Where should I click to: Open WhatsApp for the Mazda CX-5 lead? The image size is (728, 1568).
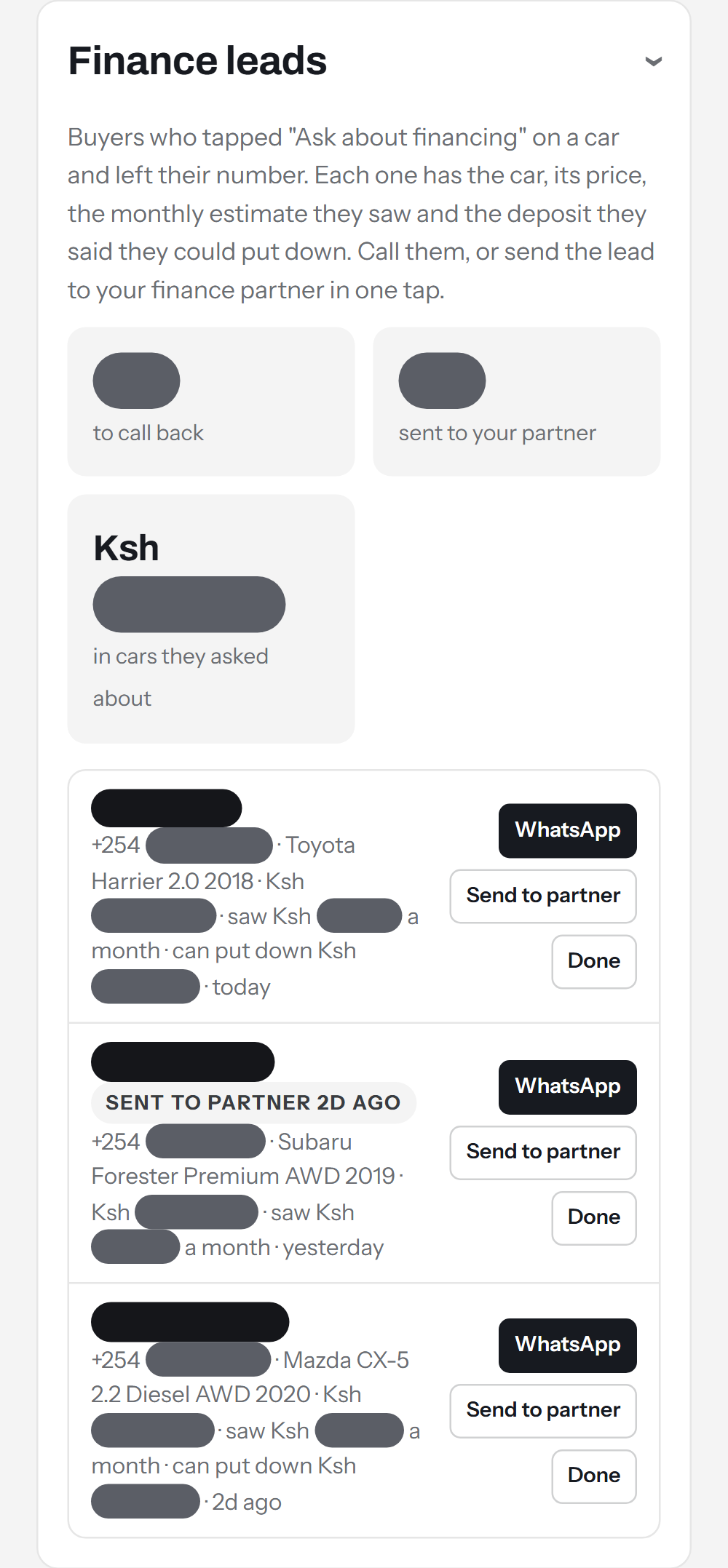(568, 1345)
